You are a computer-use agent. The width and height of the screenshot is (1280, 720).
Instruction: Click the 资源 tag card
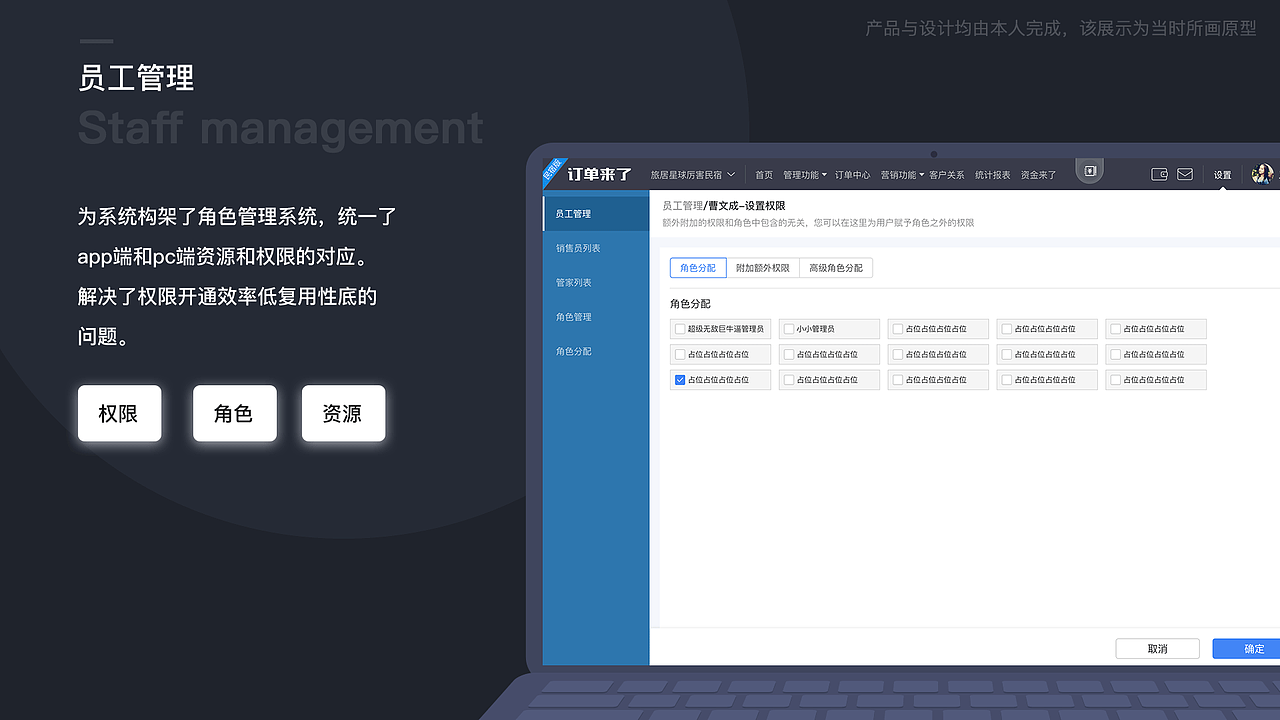(343, 414)
